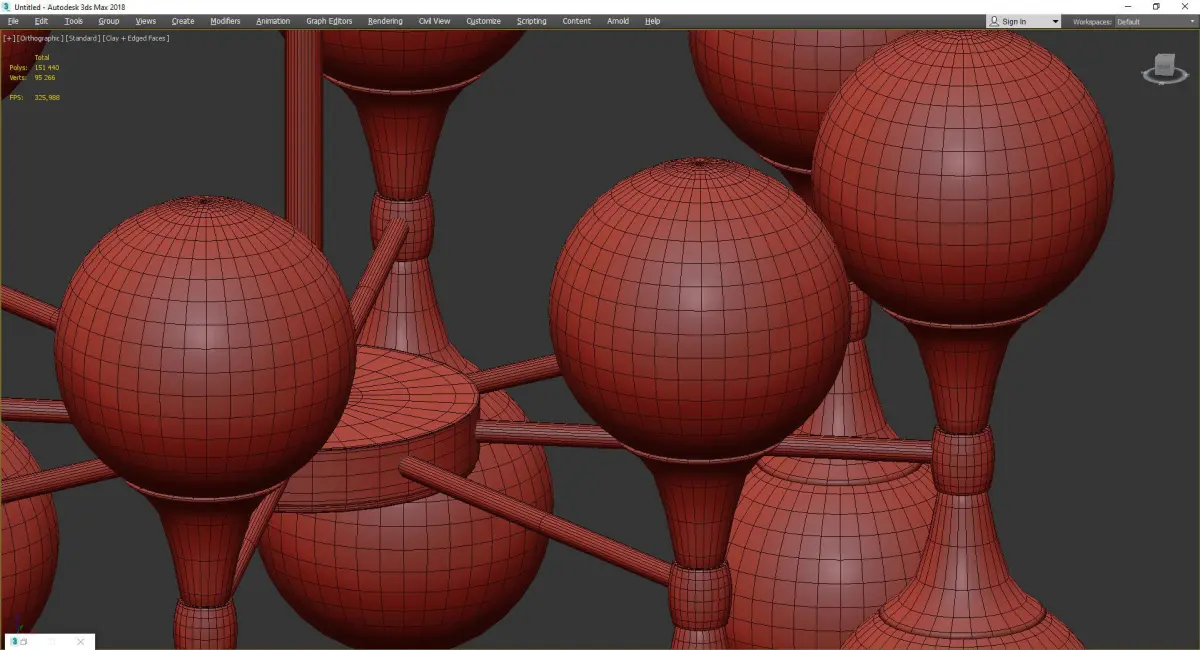Screen dimensions: 1200x650
Task: Click the FPS statistic text
Action: 34,97
